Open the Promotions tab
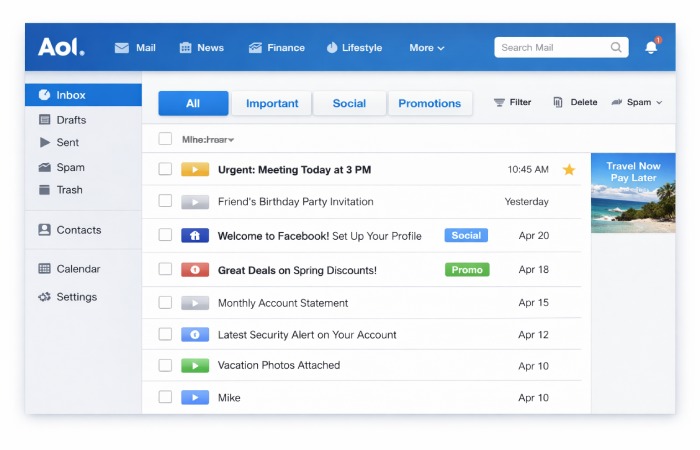Screen dimensions: 700x450 click(x=429, y=103)
